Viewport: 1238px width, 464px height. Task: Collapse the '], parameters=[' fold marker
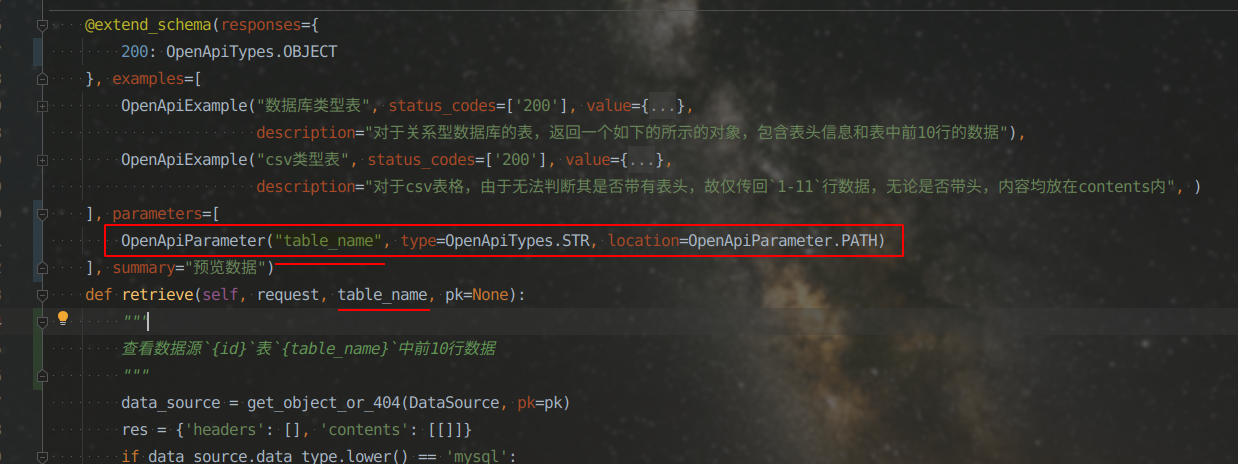point(41,213)
